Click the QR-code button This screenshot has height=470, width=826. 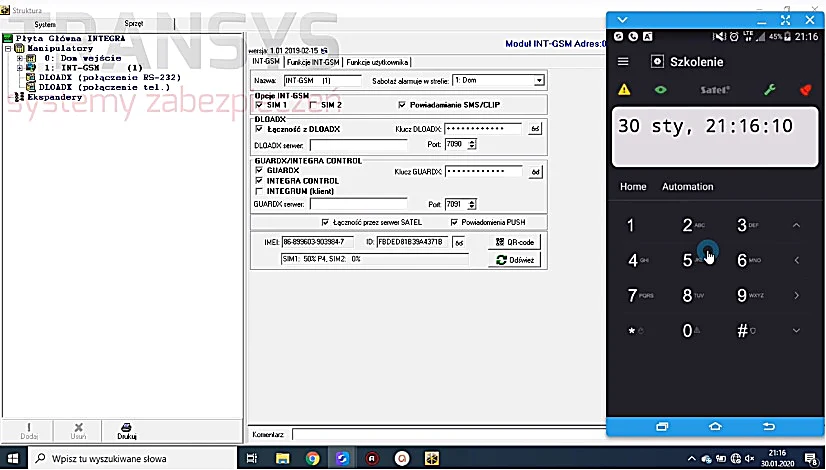[x=515, y=242]
